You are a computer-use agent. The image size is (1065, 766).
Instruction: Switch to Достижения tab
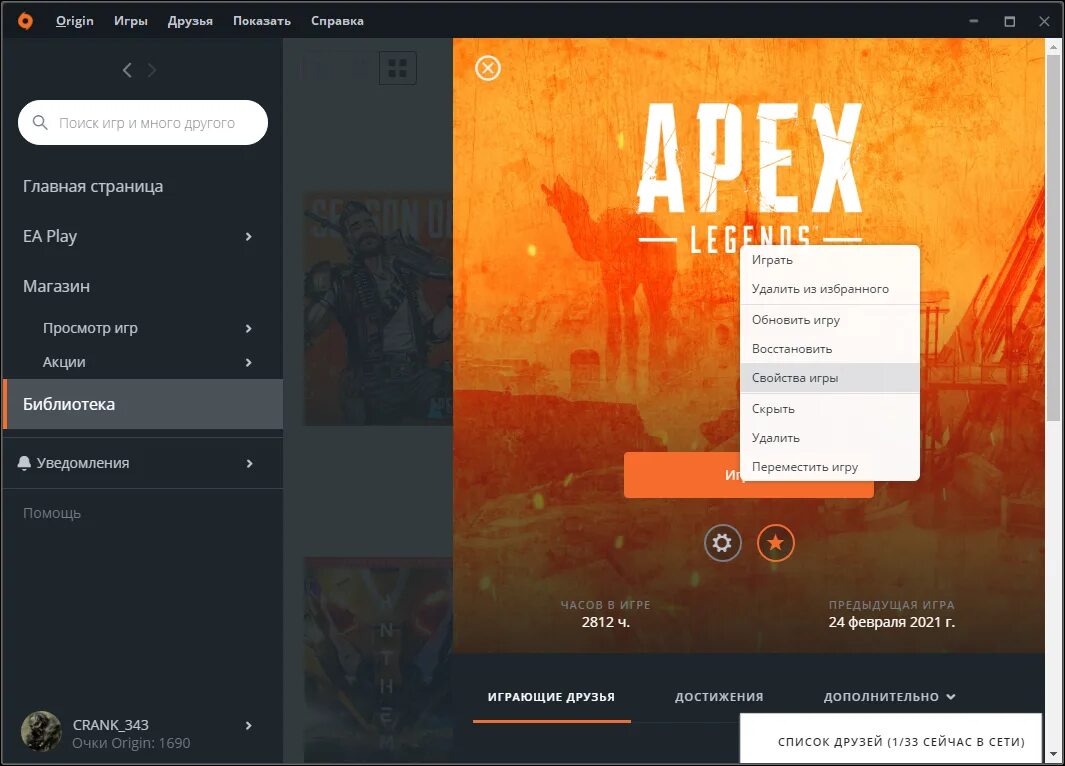click(x=719, y=697)
